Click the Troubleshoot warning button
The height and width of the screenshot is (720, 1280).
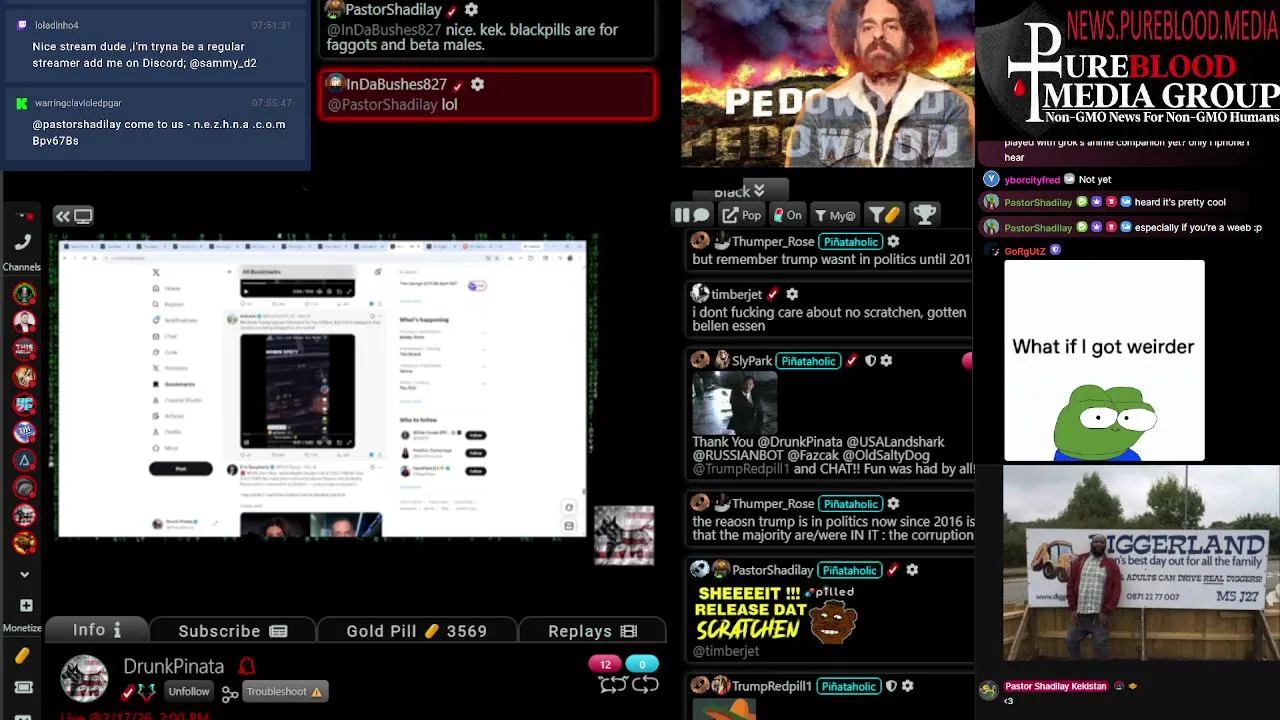(x=285, y=692)
